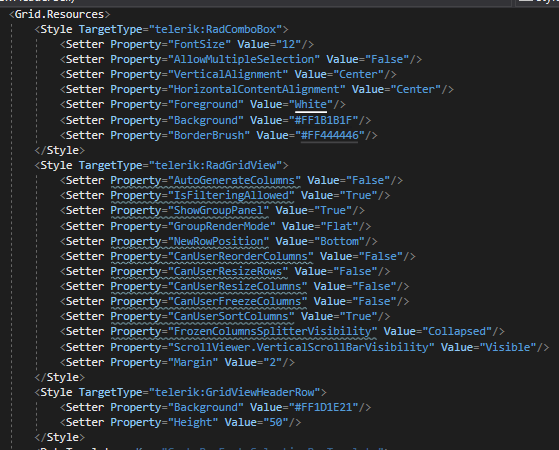Click the Margin property name
Screen dimensions: 559x450
(193, 362)
